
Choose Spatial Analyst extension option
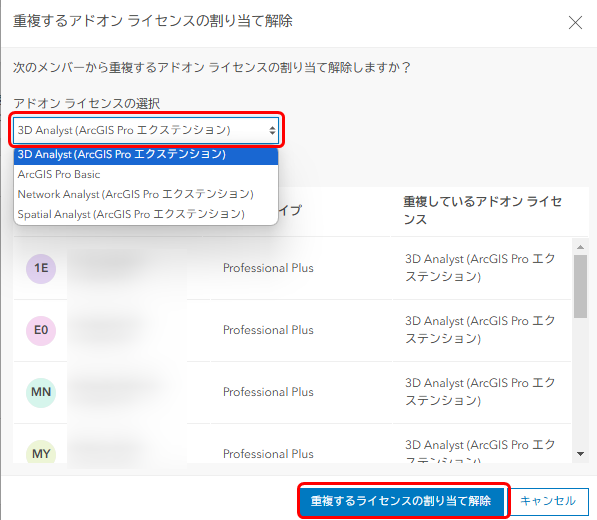coord(146,214)
